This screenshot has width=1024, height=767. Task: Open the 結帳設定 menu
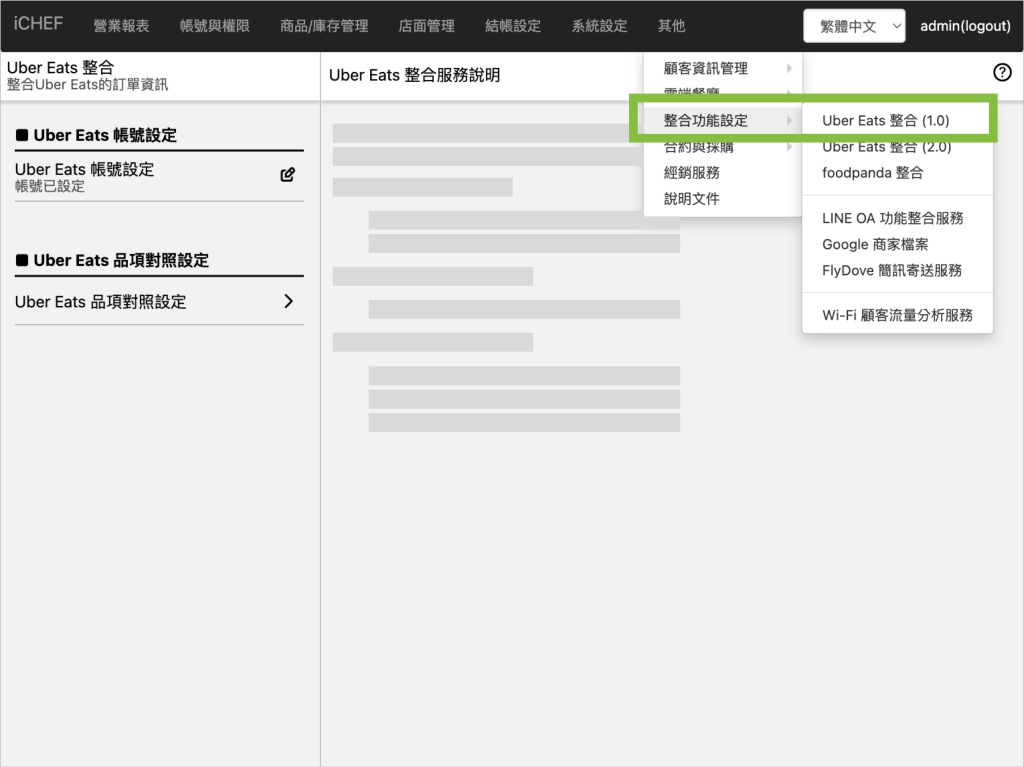click(x=513, y=26)
